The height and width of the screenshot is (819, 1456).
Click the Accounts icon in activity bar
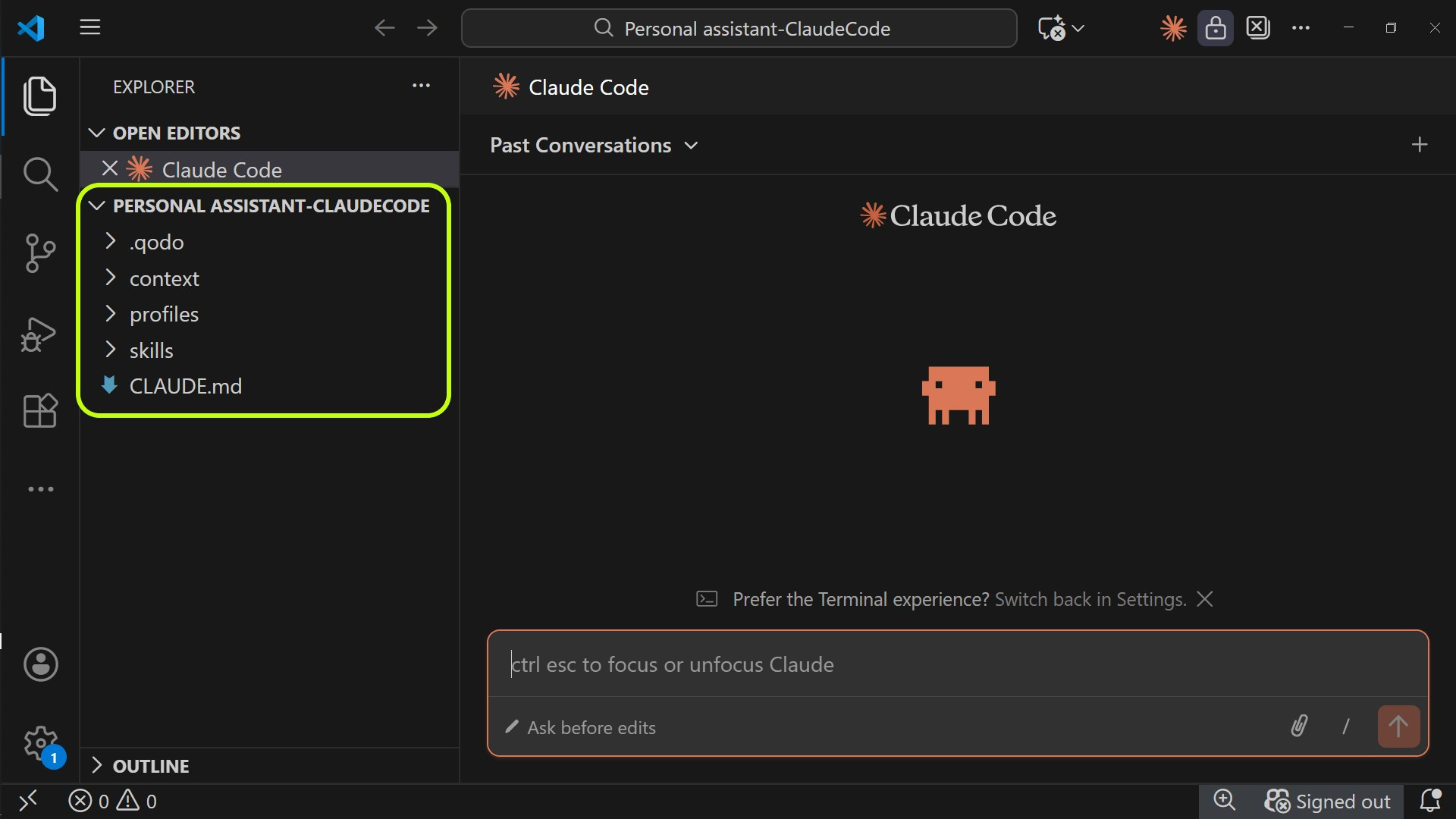click(40, 664)
